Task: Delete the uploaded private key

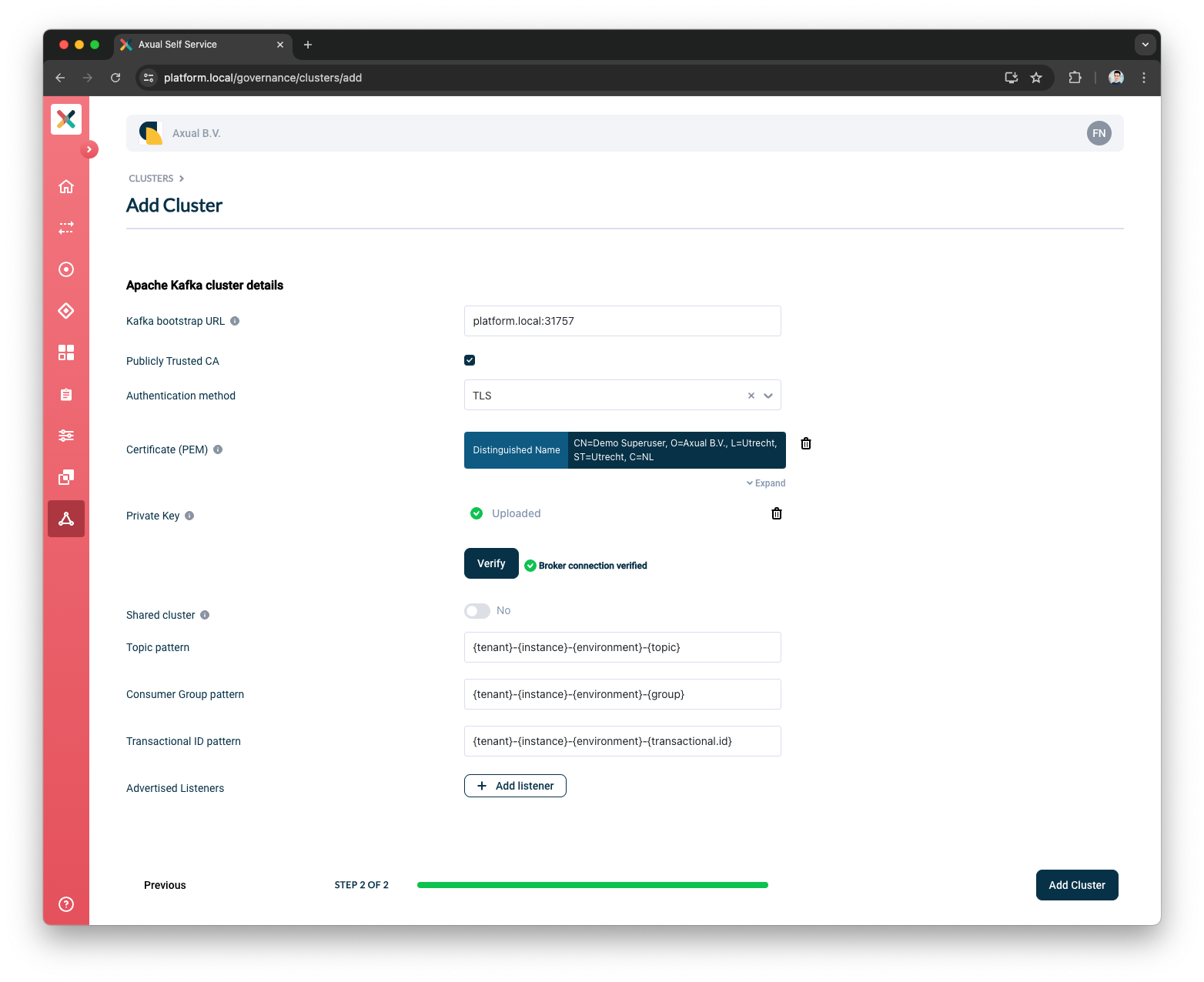Action: click(777, 513)
